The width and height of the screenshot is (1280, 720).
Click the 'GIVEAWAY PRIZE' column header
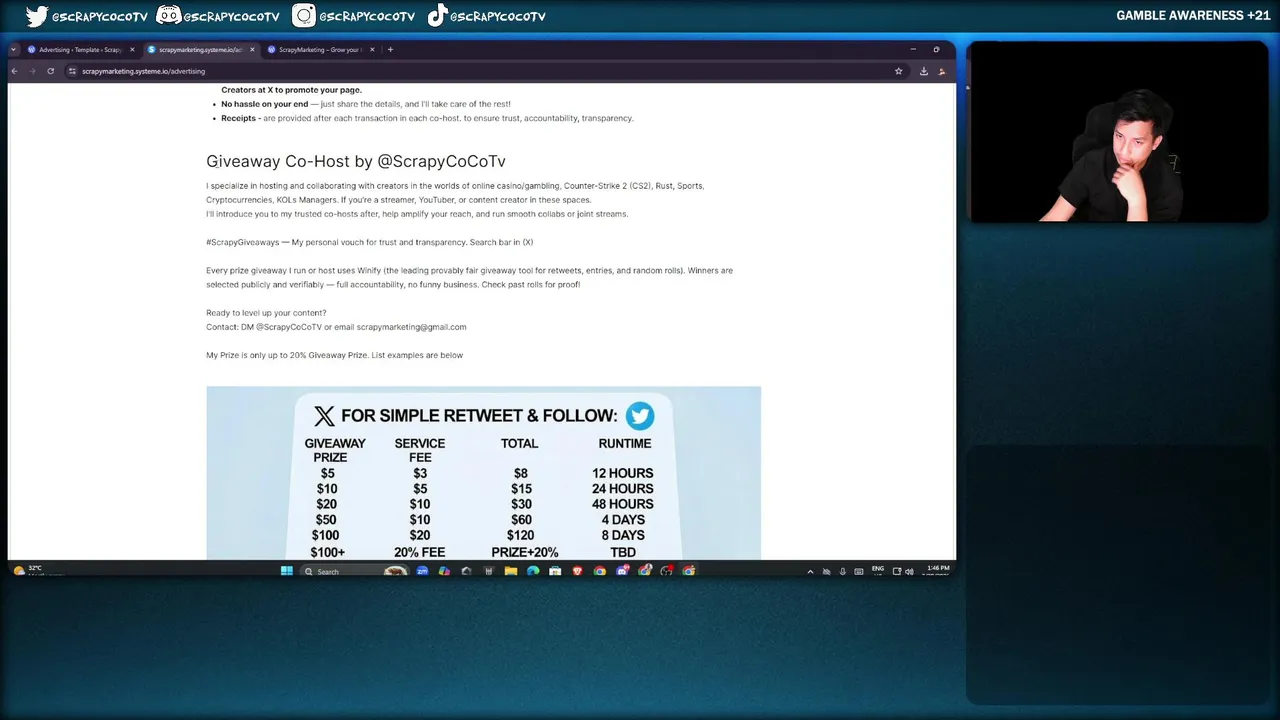coord(335,450)
